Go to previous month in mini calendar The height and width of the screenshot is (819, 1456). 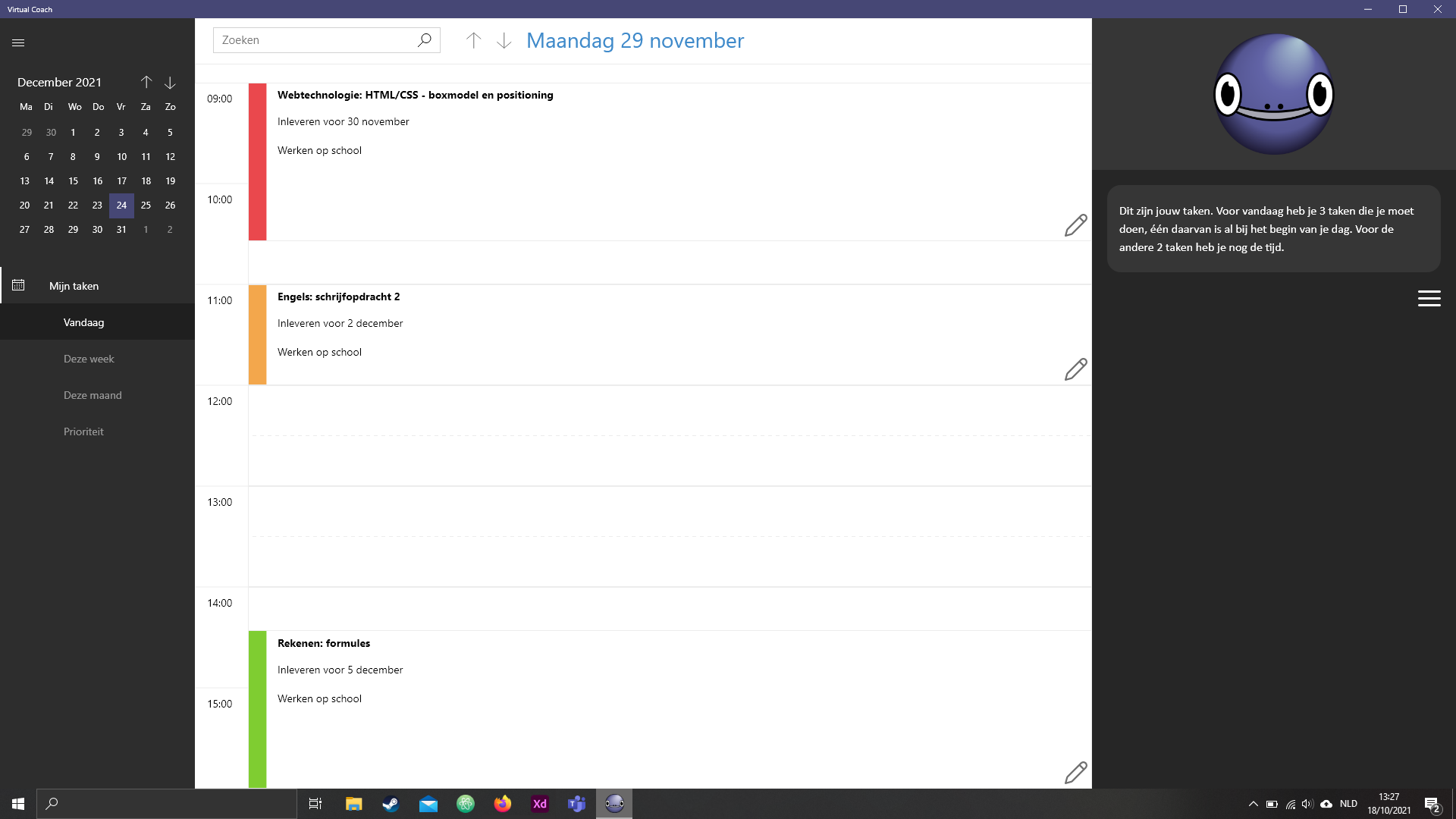click(x=146, y=82)
